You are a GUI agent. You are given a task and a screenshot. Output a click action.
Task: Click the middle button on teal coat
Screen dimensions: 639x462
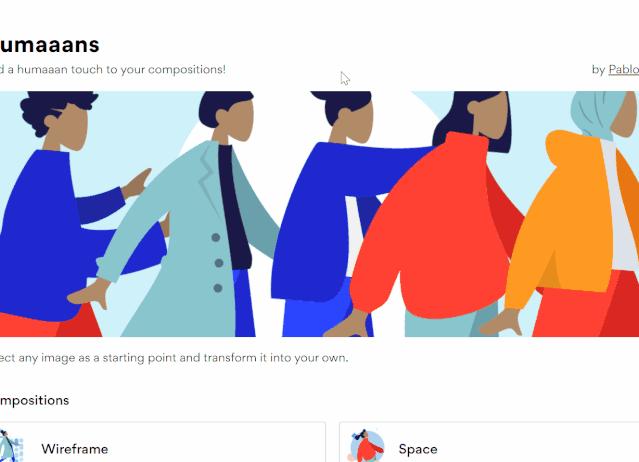pos(219,263)
